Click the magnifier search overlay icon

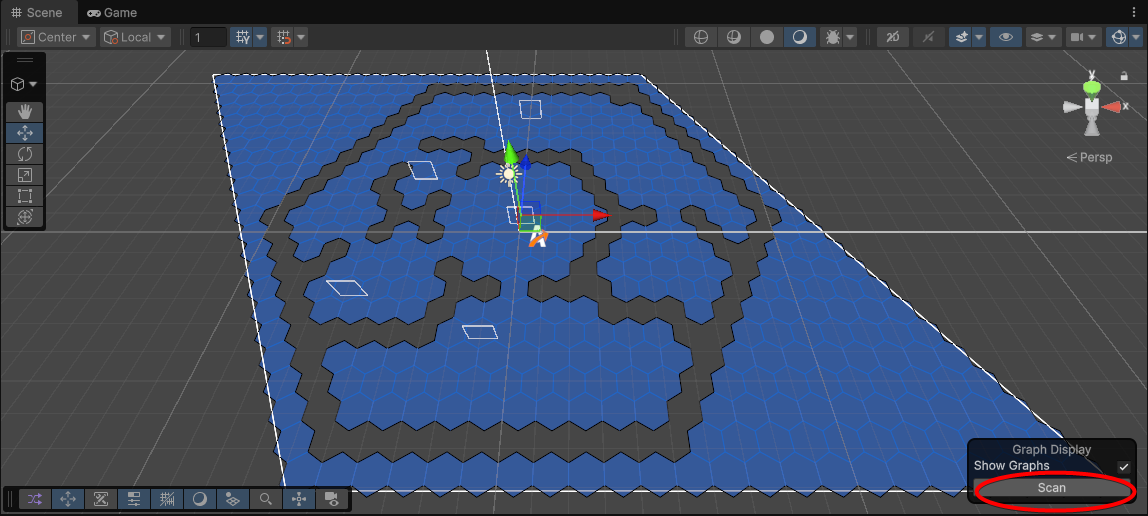click(265, 499)
